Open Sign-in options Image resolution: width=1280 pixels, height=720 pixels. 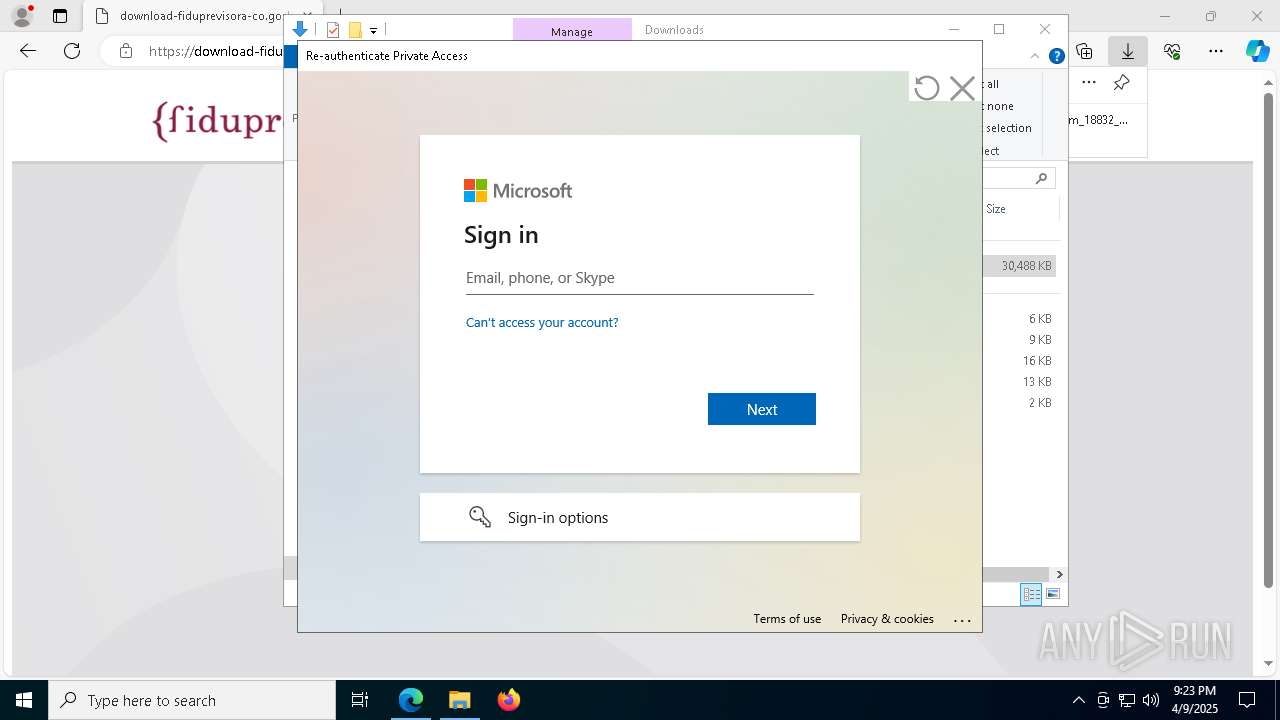click(x=639, y=517)
